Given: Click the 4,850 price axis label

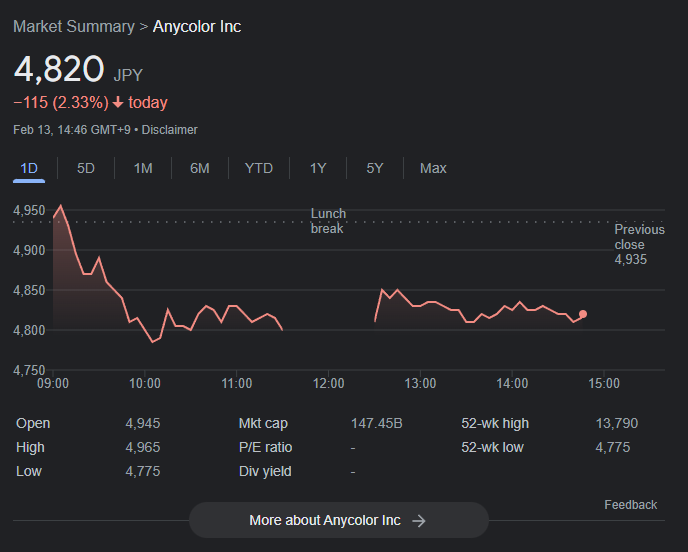Looking at the screenshot, I should click(29, 290).
